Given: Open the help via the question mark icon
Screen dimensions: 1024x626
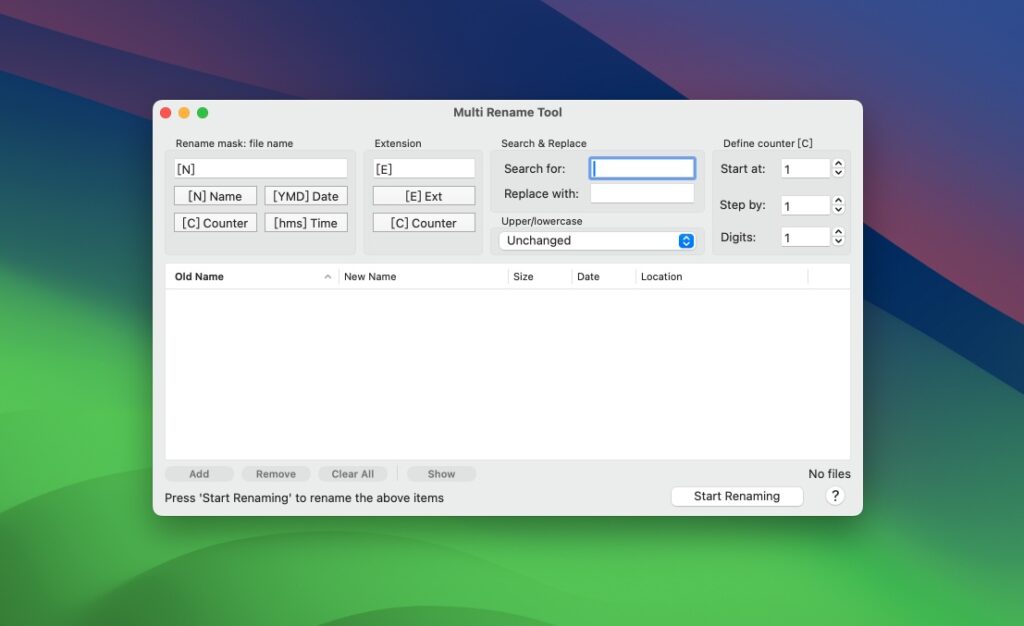Looking at the screenshot, I should click(x=835, y=496).
